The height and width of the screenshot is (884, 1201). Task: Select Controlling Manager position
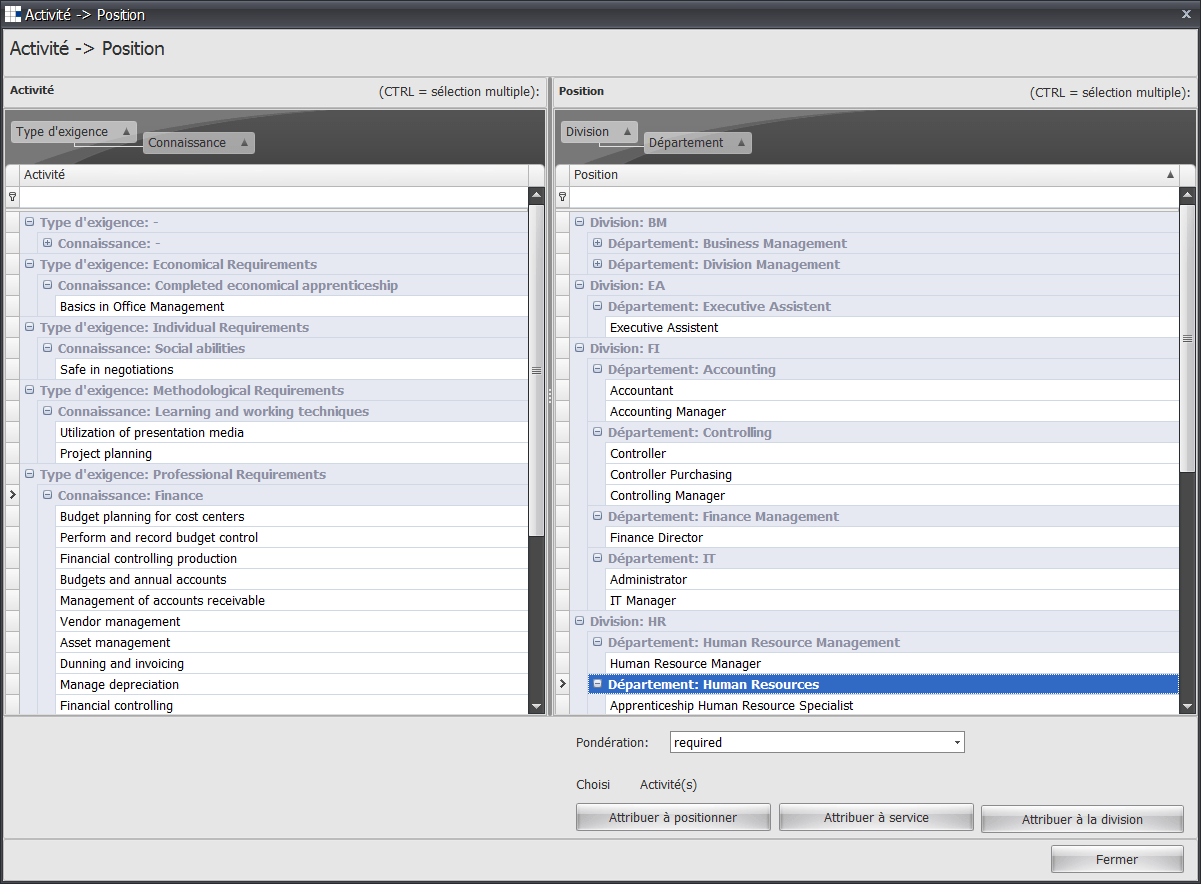tap(667, 496)
